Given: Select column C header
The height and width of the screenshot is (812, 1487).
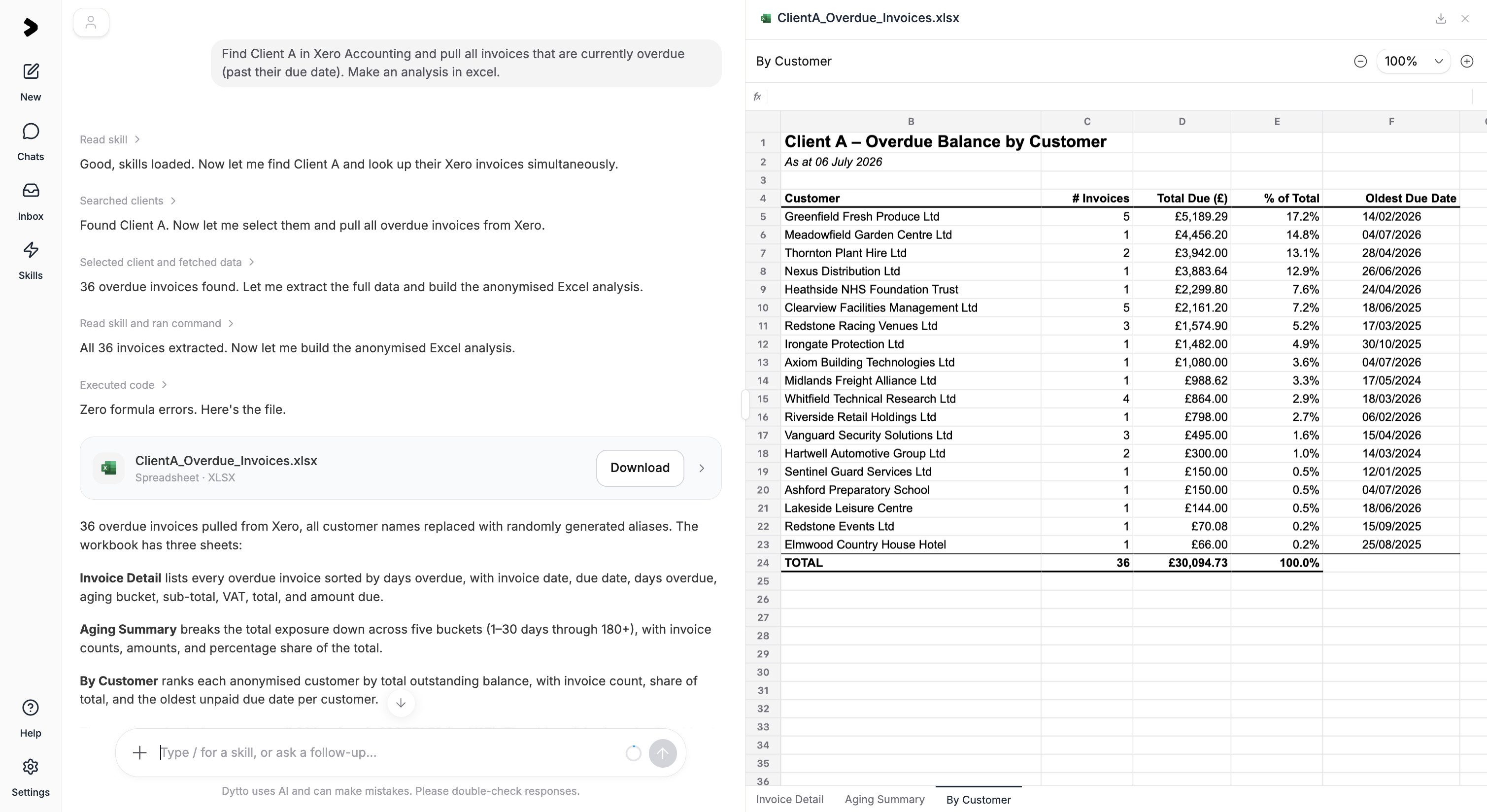Looking at the screenshot, I should tap(1087, 121).
